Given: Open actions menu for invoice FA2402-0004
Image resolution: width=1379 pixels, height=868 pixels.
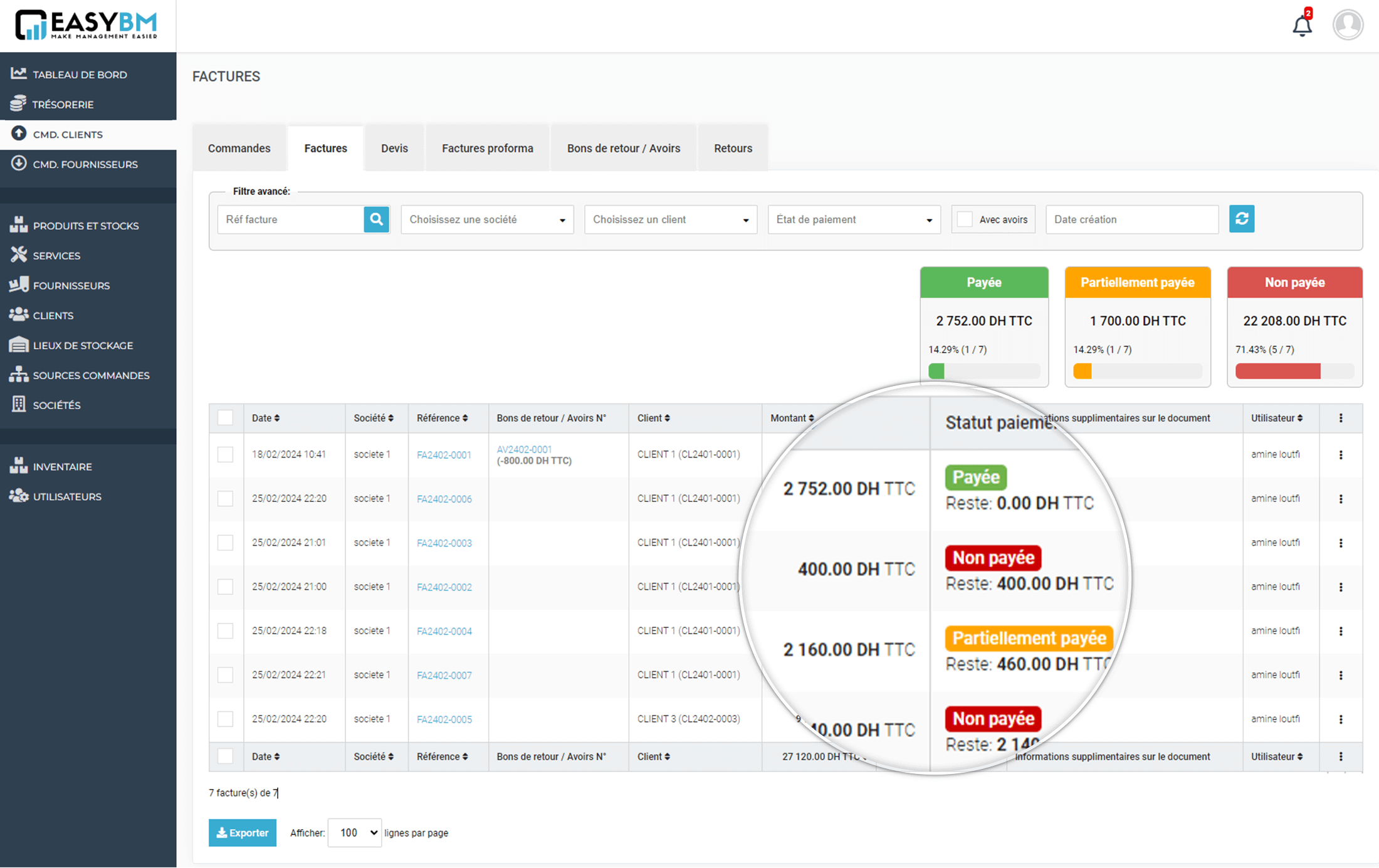Looking at the screenshot, I should (x=1341, y=631).
